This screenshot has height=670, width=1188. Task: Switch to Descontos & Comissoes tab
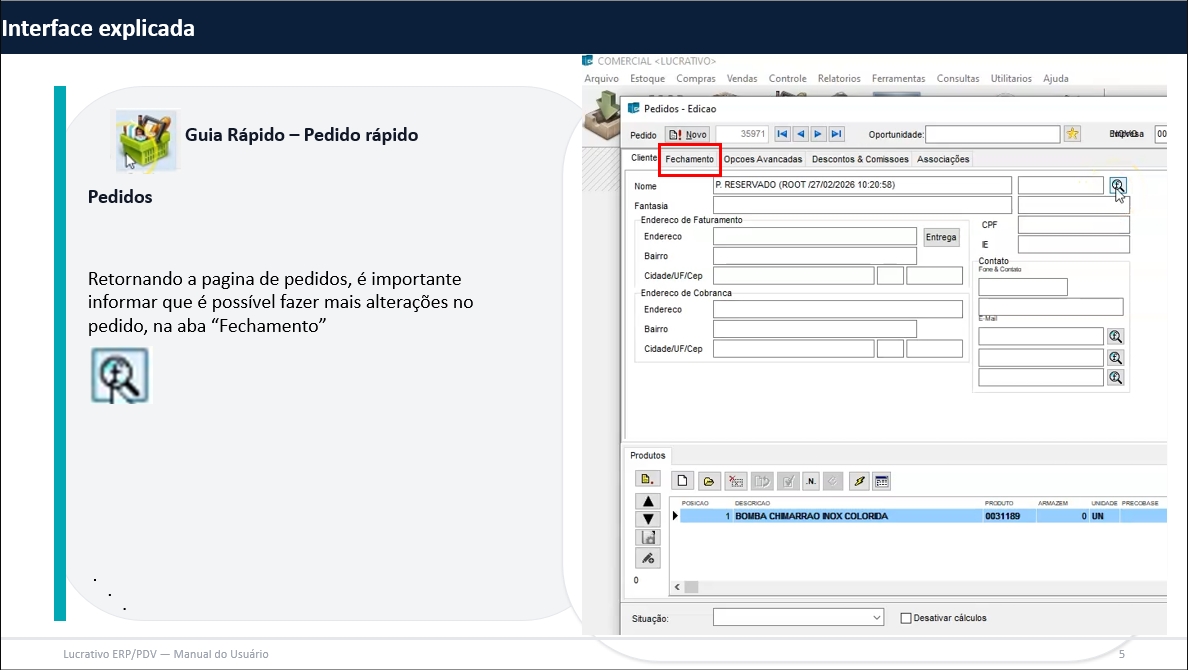860,159
